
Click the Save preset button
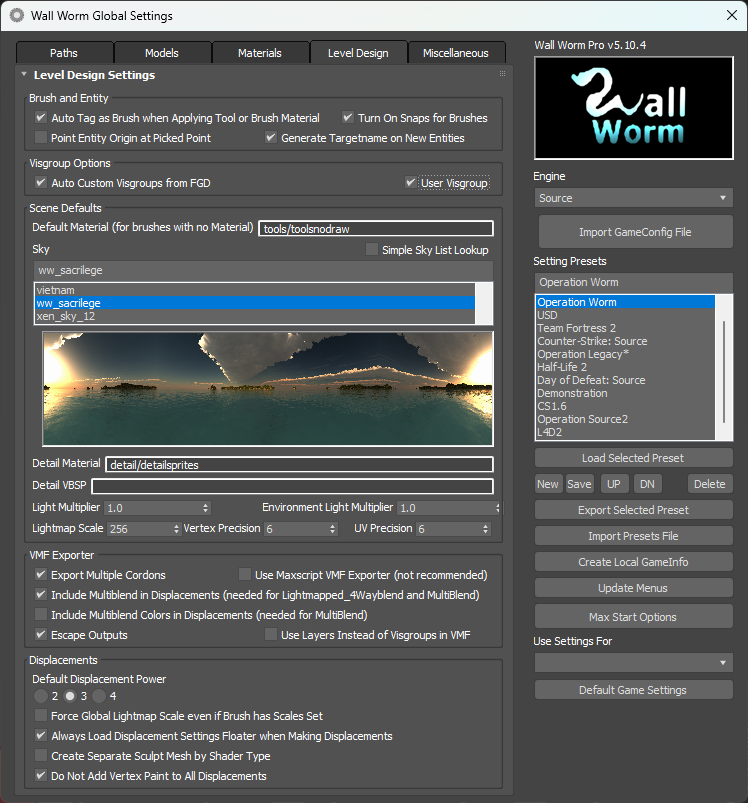coord(580,484)
